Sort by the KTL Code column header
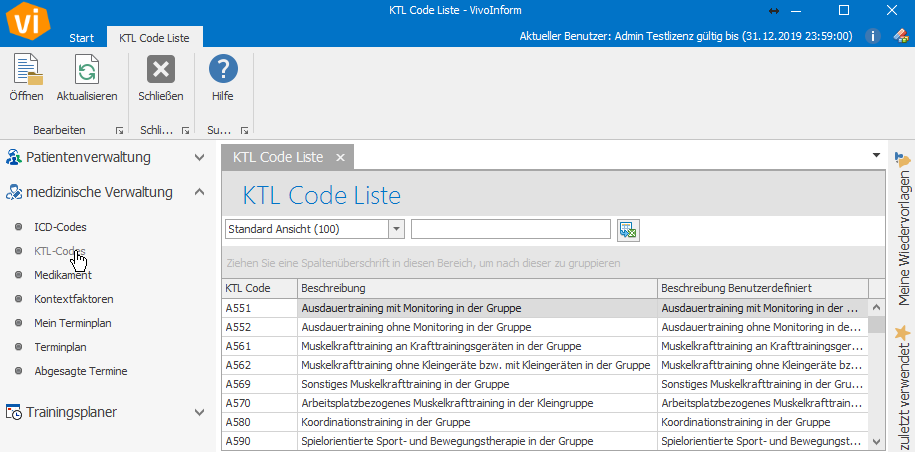This screenshot has width=915, height=452. 259,289
